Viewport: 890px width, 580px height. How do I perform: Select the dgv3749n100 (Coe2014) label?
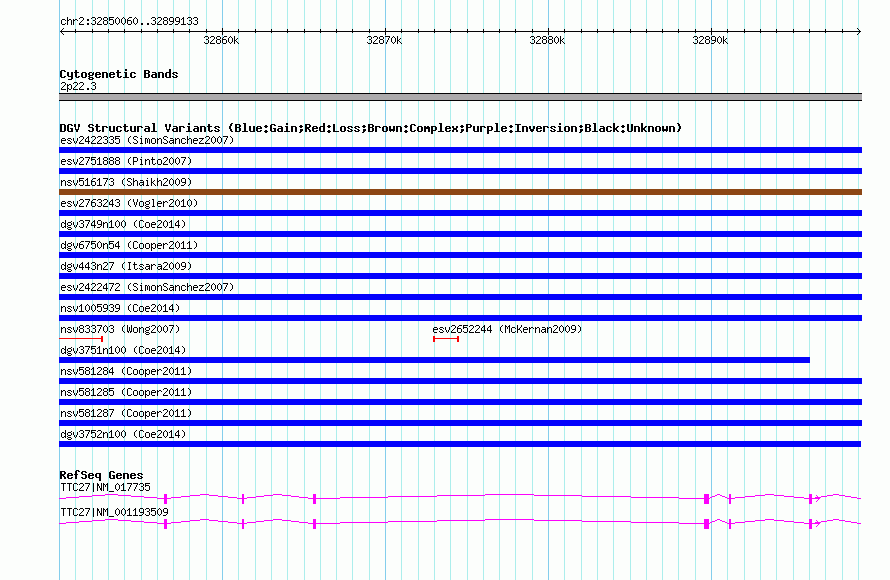[123, 224]
